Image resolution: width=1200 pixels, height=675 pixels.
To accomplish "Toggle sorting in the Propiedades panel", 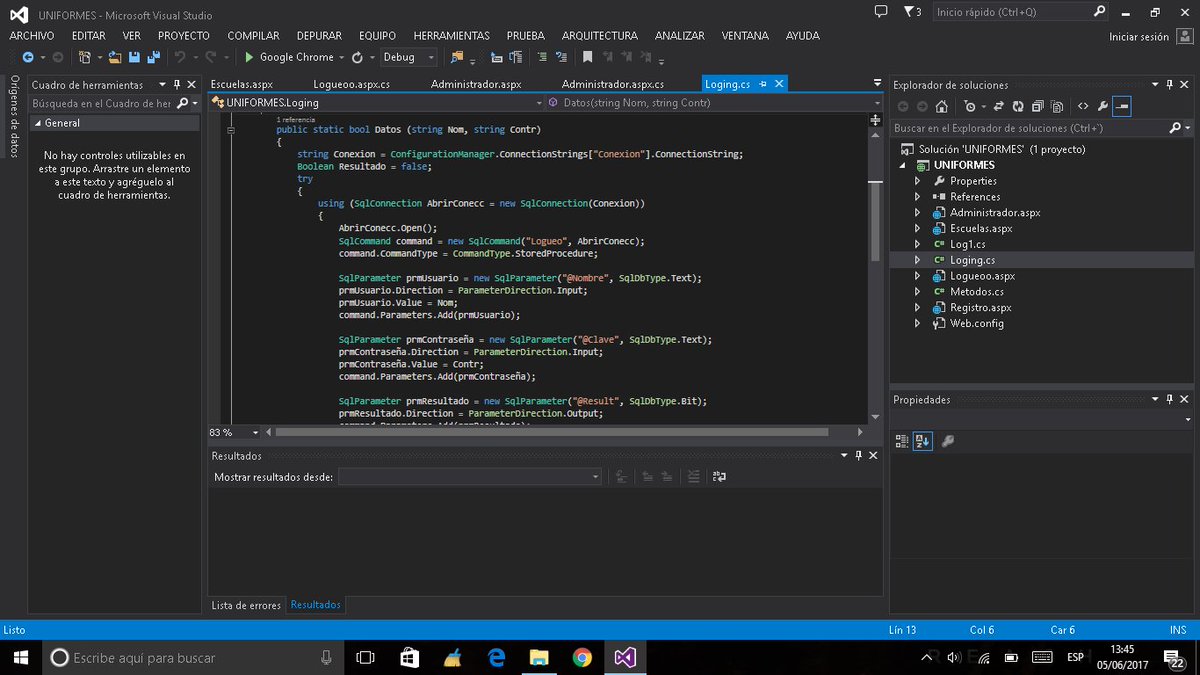I will click(x=919, y=441).
